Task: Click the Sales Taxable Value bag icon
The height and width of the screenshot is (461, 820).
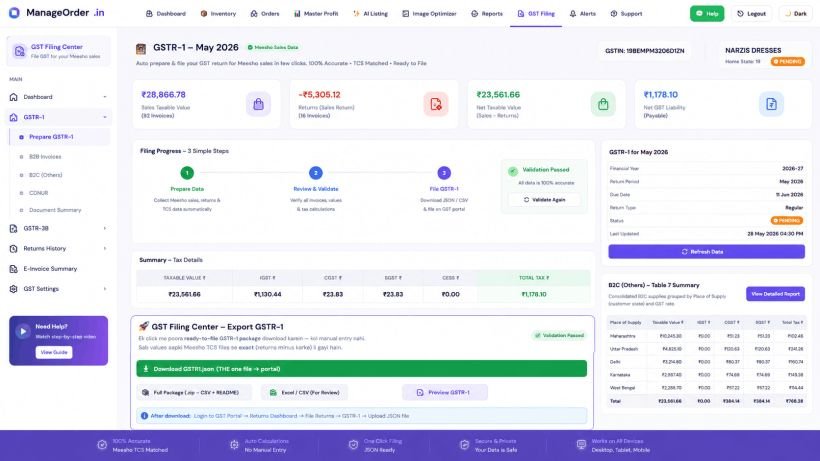Action: 258,104
